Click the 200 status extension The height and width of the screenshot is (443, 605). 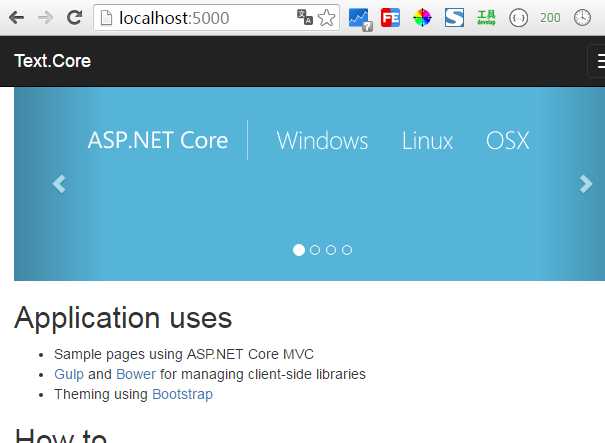point(550,18)
